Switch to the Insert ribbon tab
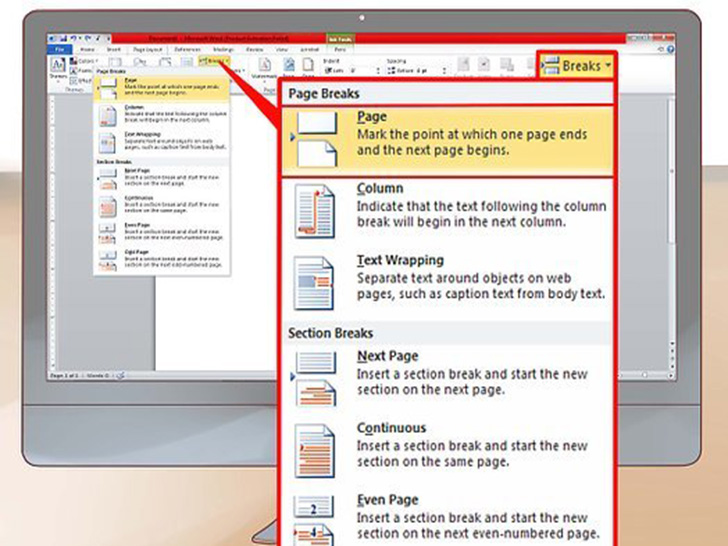Screen dimensions: 728x546 [x=114, y=49]
